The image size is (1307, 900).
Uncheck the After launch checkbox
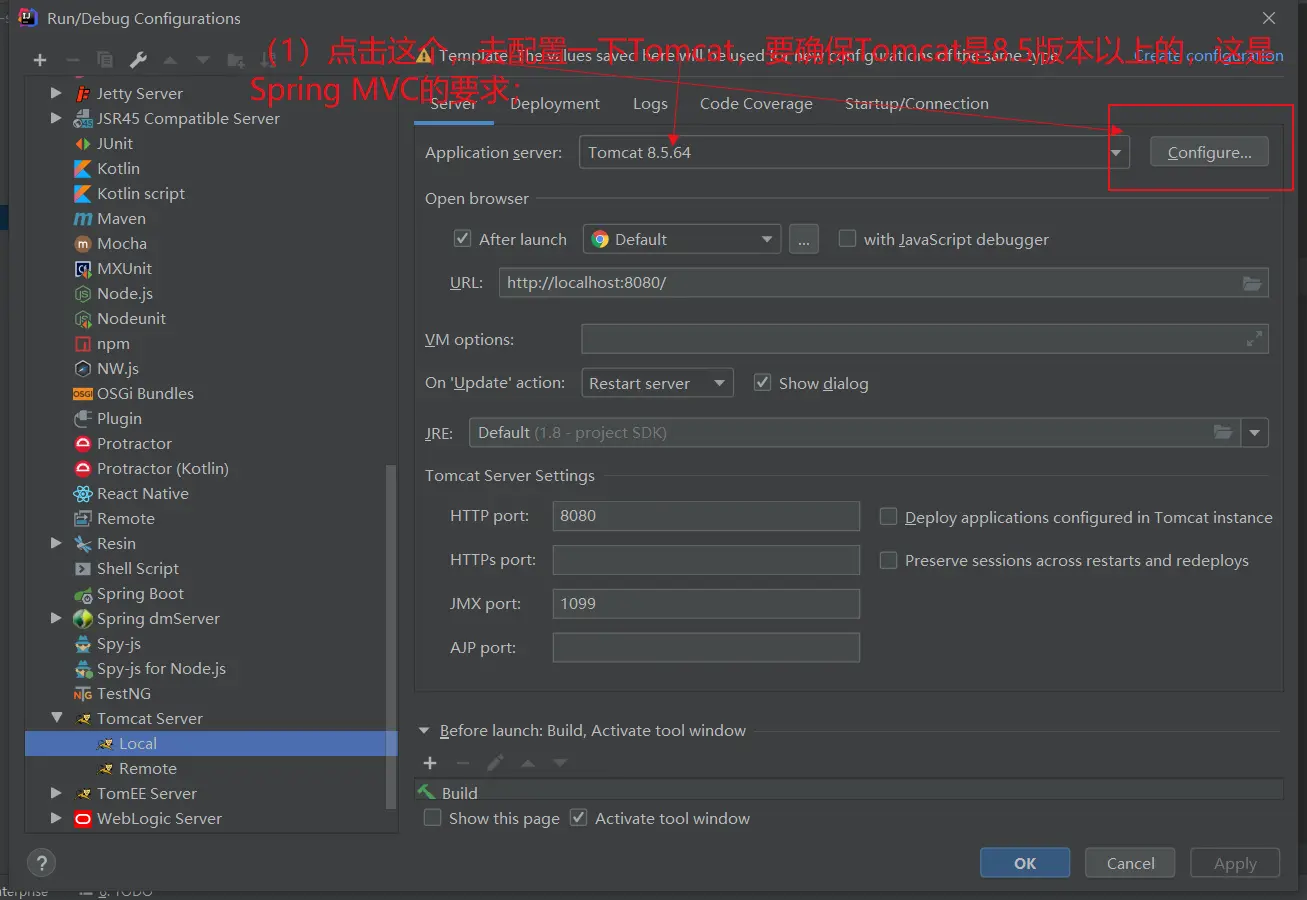[462, 239]
